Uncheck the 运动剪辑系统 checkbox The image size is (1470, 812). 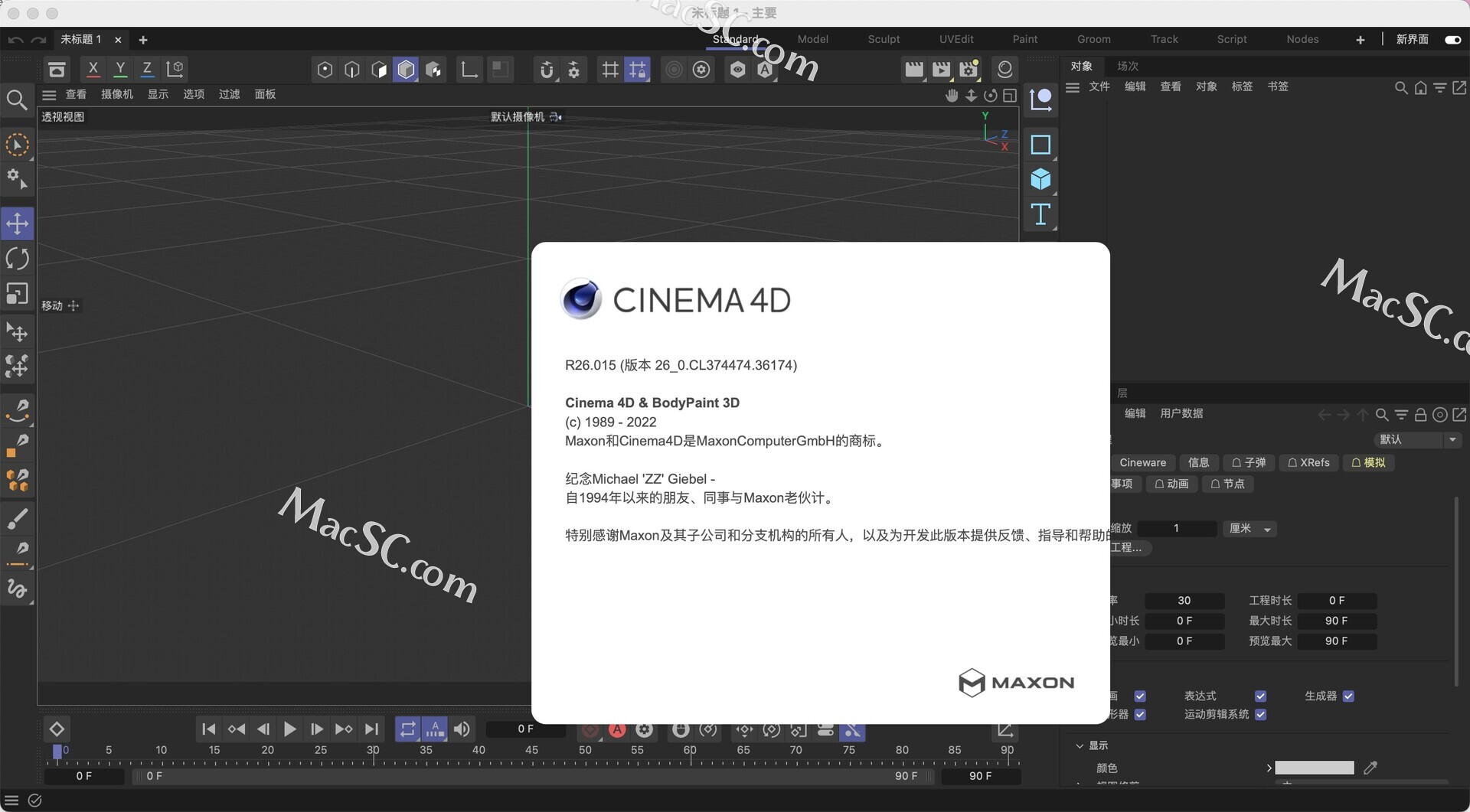[1260, 714]
